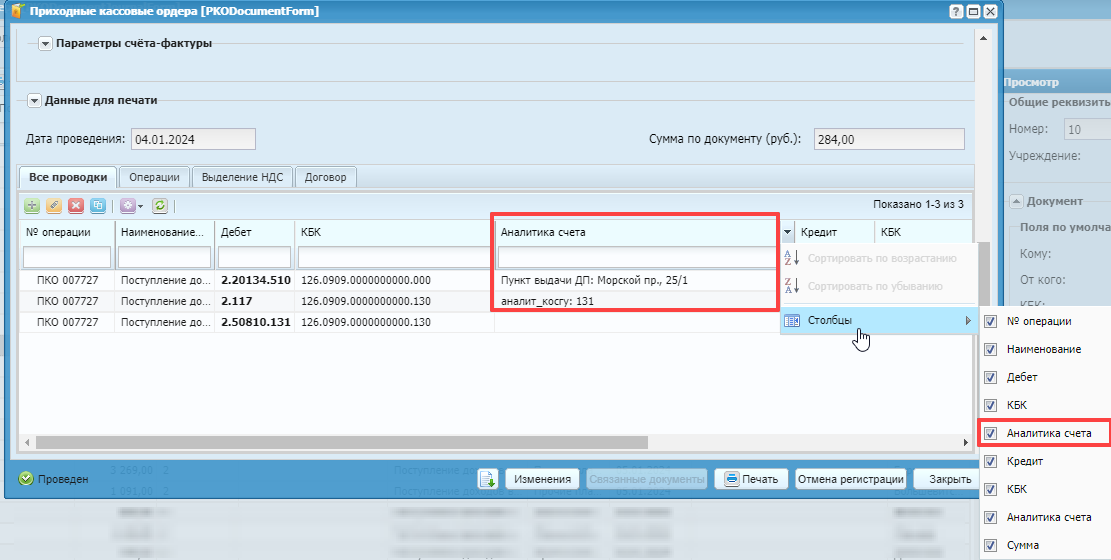Click the Отмена регистрации button
The image size is (1111, 560).
pyautogui.click(x=850, y=479)
